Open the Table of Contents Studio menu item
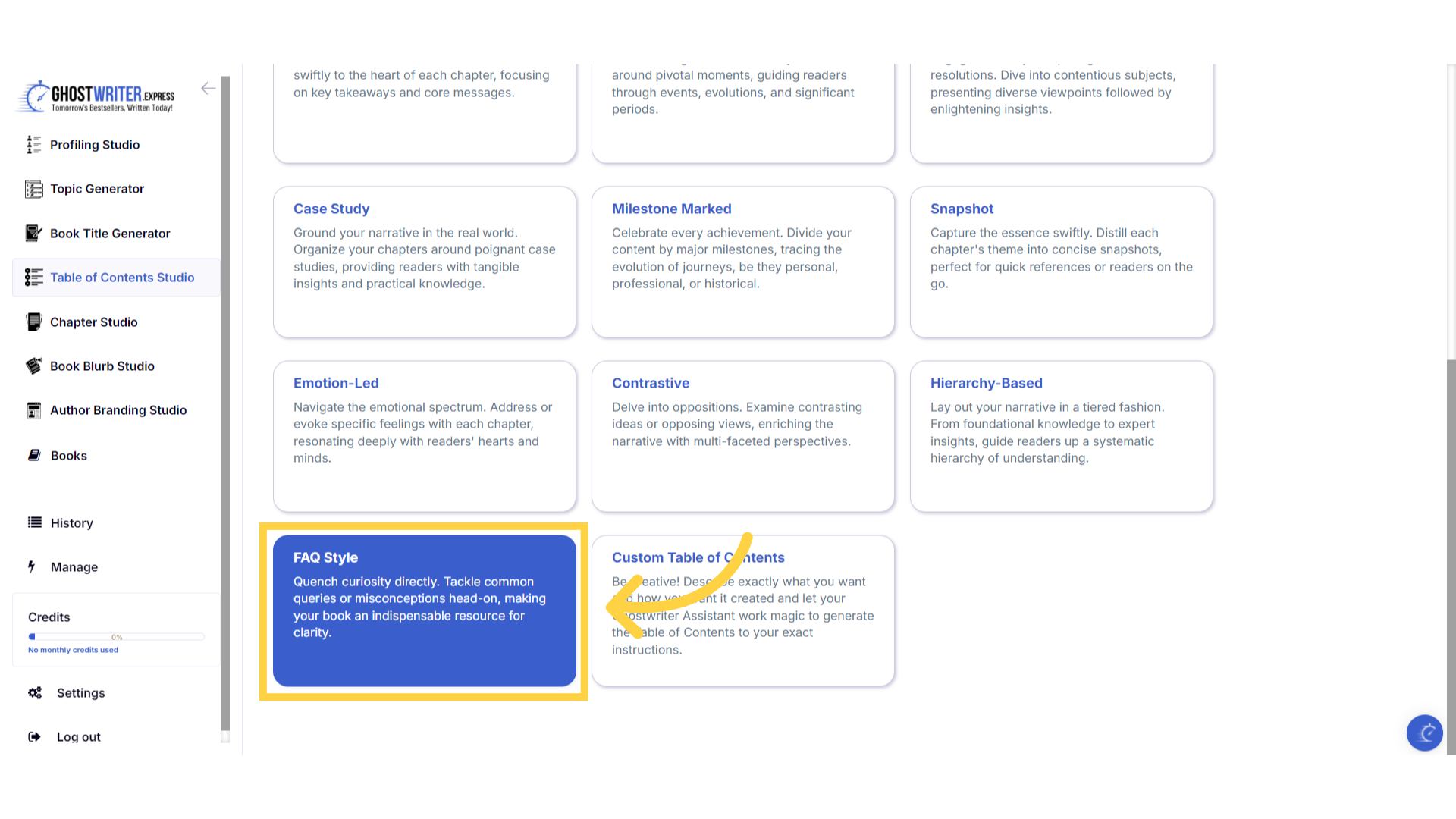 click(121, 278)
